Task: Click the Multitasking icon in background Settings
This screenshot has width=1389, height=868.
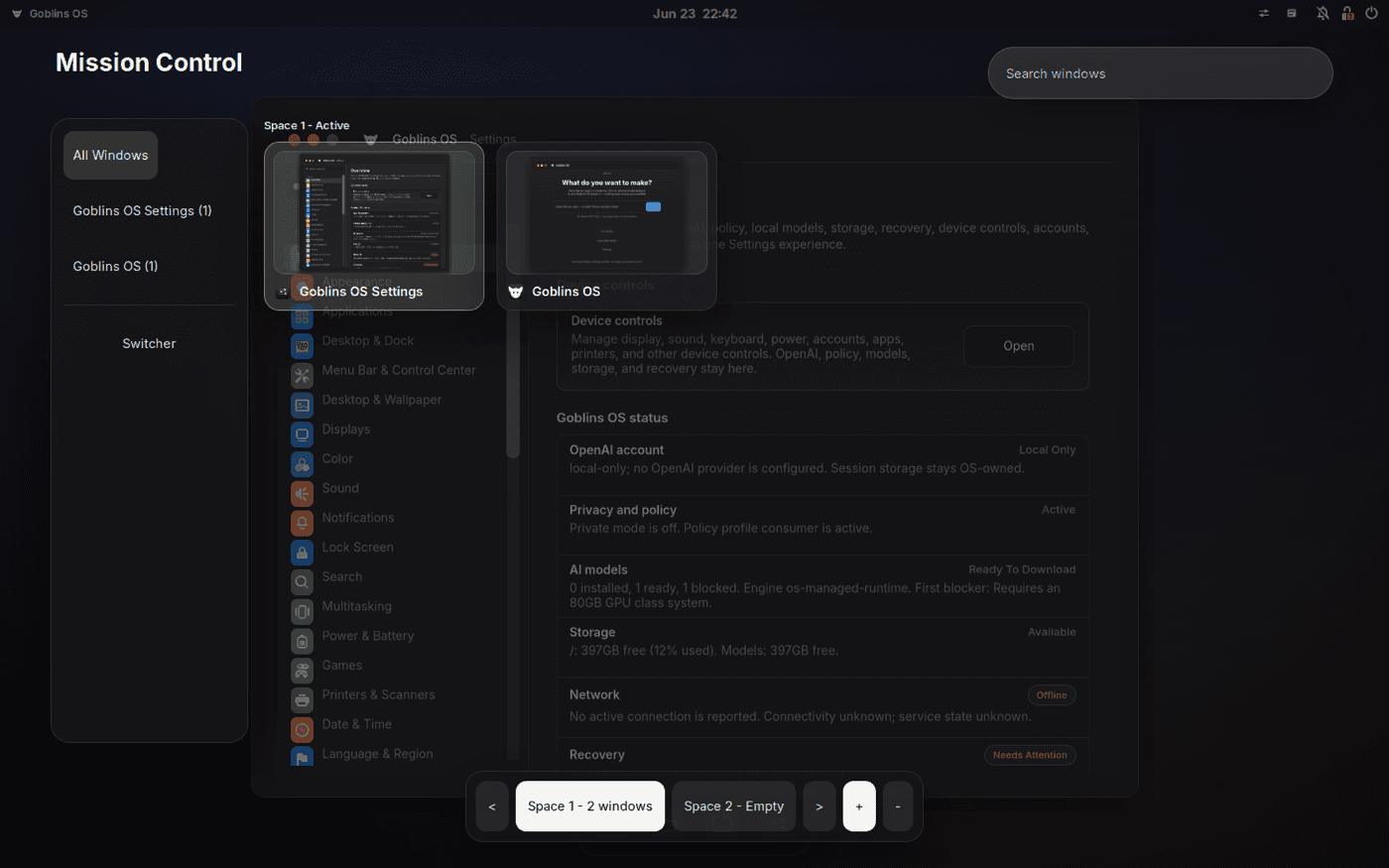Action: click(302, 612)
